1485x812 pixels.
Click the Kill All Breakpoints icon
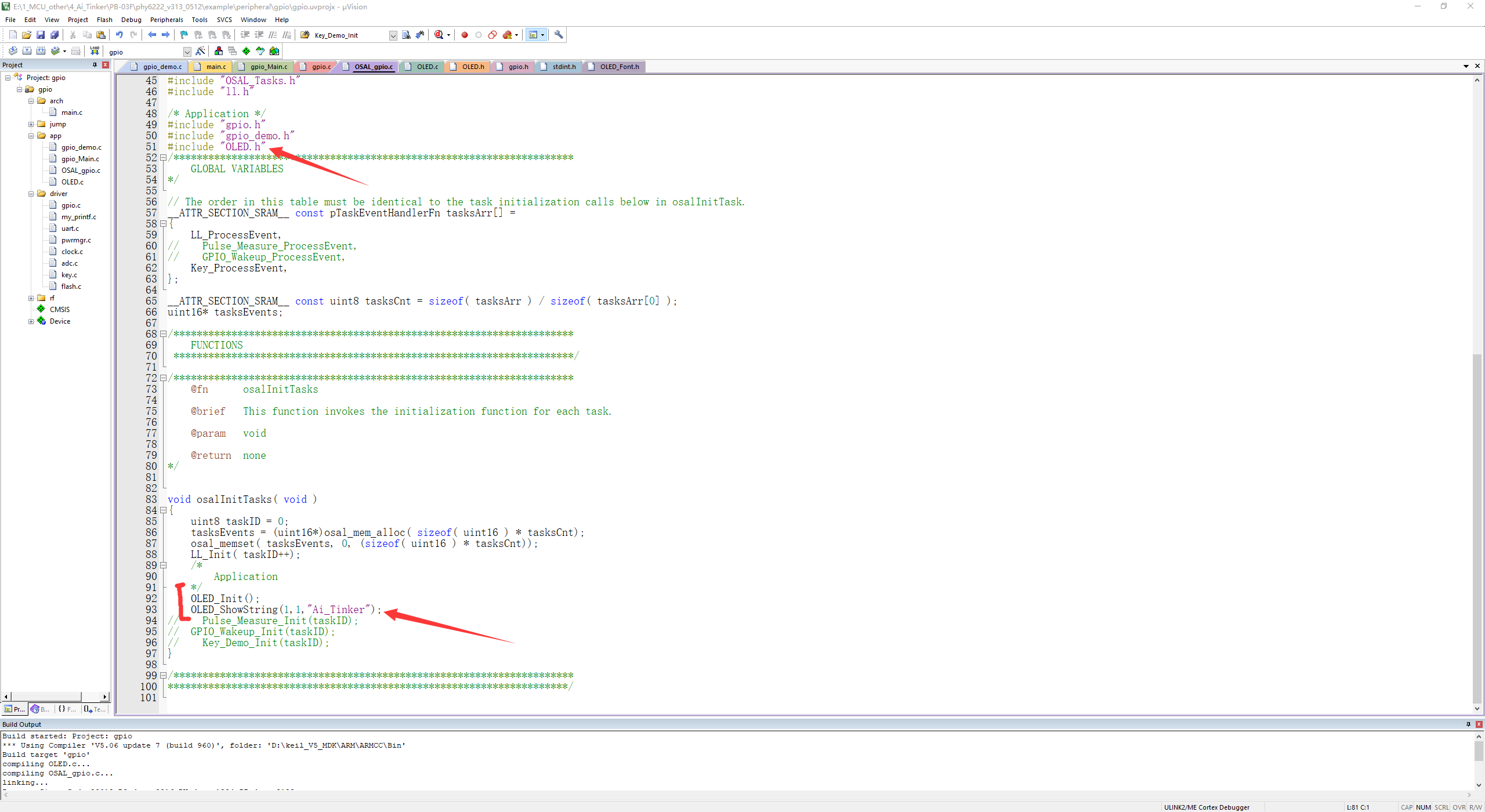tap(508, 35)
